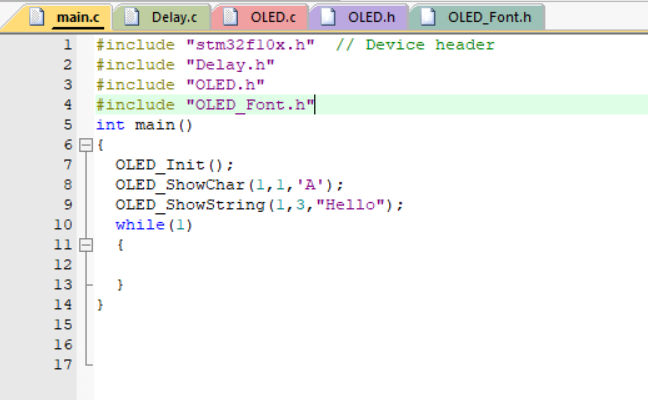The height and width of the screenshot is (400, 648).
Task: Collapse the main function block at line 6
Action: (86, 145)
